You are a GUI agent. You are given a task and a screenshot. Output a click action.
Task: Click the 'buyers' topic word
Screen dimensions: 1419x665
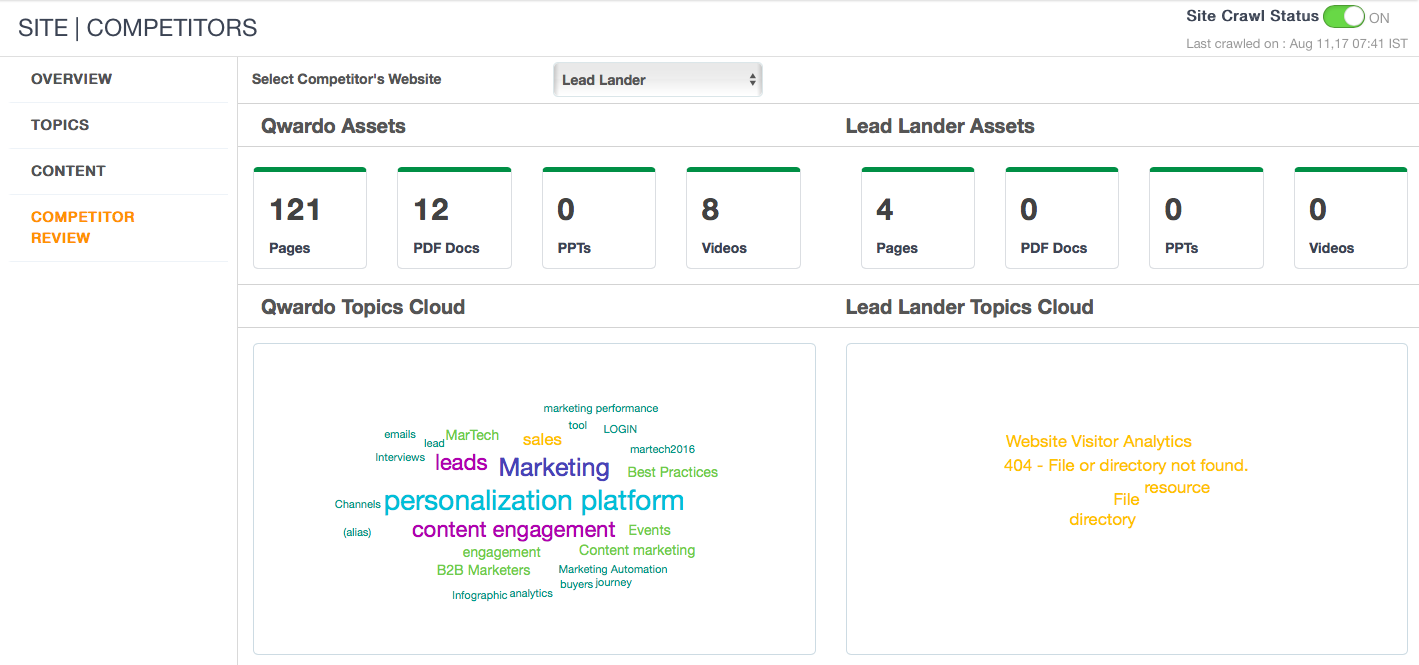[576, 584]
